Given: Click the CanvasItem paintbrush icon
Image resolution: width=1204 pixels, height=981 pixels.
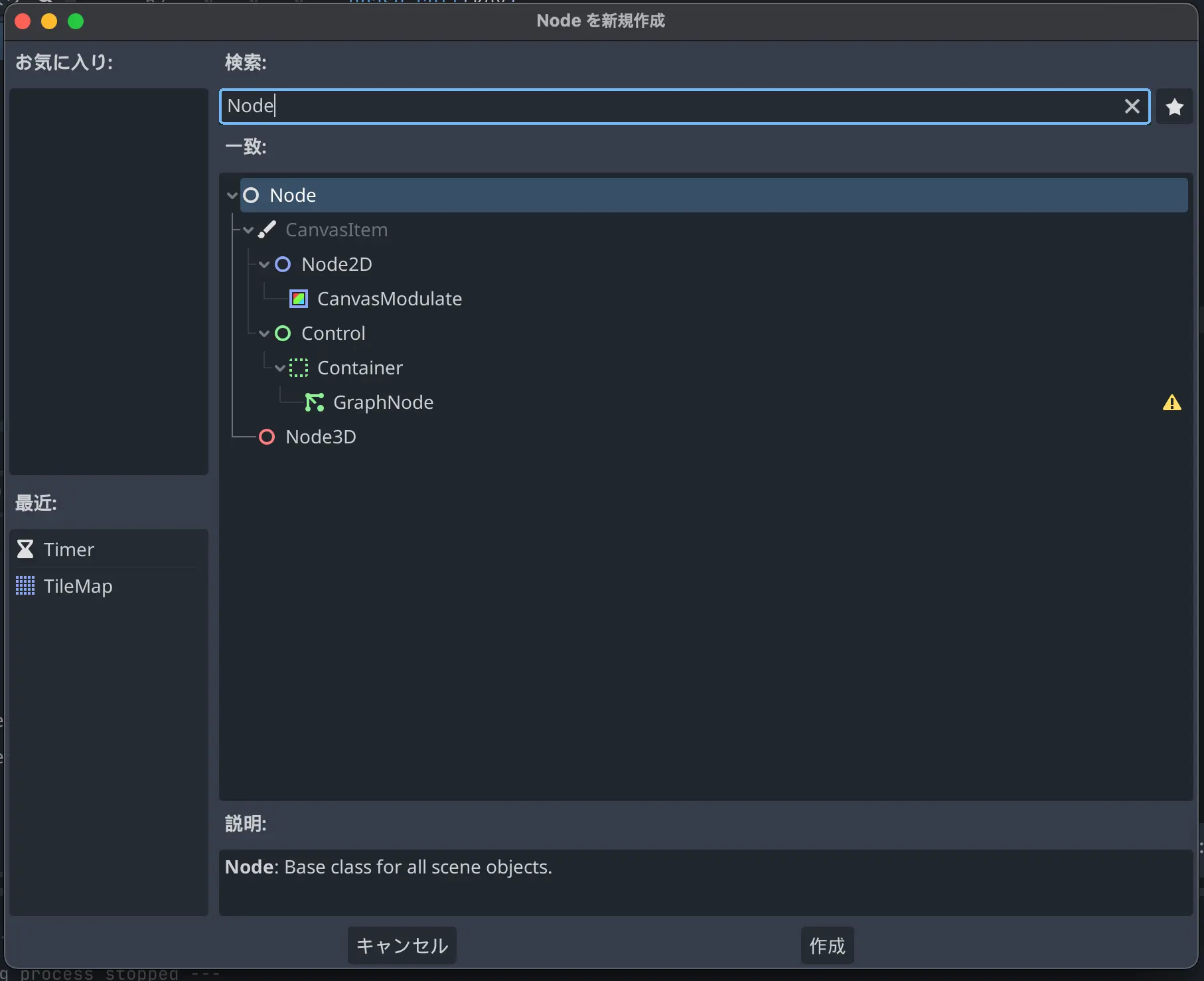Looking at the screenshot, I should (x=267, y=230).
